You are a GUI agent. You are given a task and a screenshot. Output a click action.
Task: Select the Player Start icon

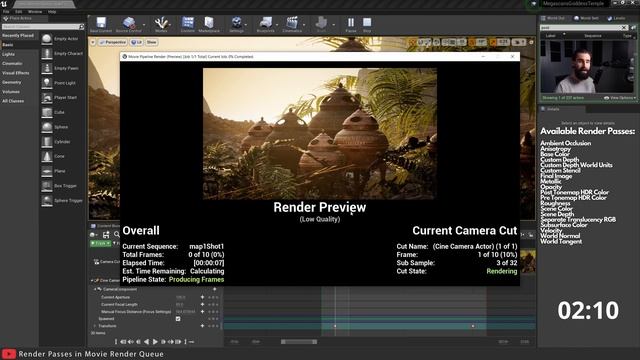click(x=47, y=98)
